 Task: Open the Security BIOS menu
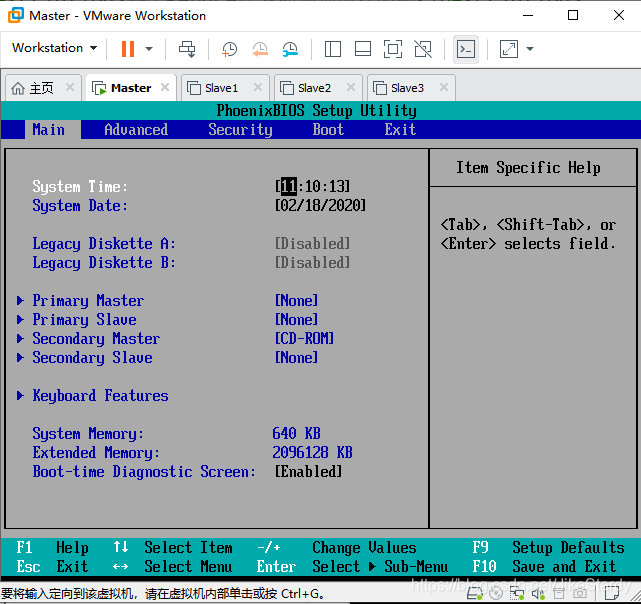click(x=240, y=130)
